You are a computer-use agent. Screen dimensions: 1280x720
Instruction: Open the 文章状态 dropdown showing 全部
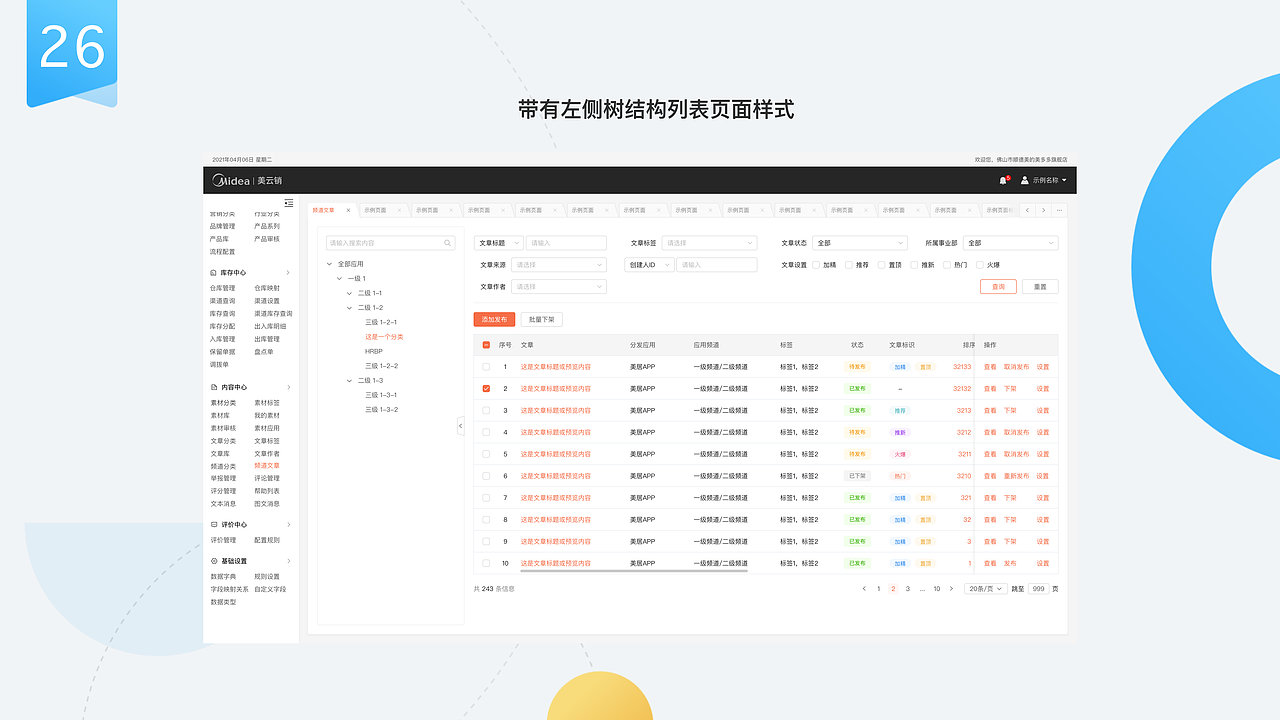858,243
